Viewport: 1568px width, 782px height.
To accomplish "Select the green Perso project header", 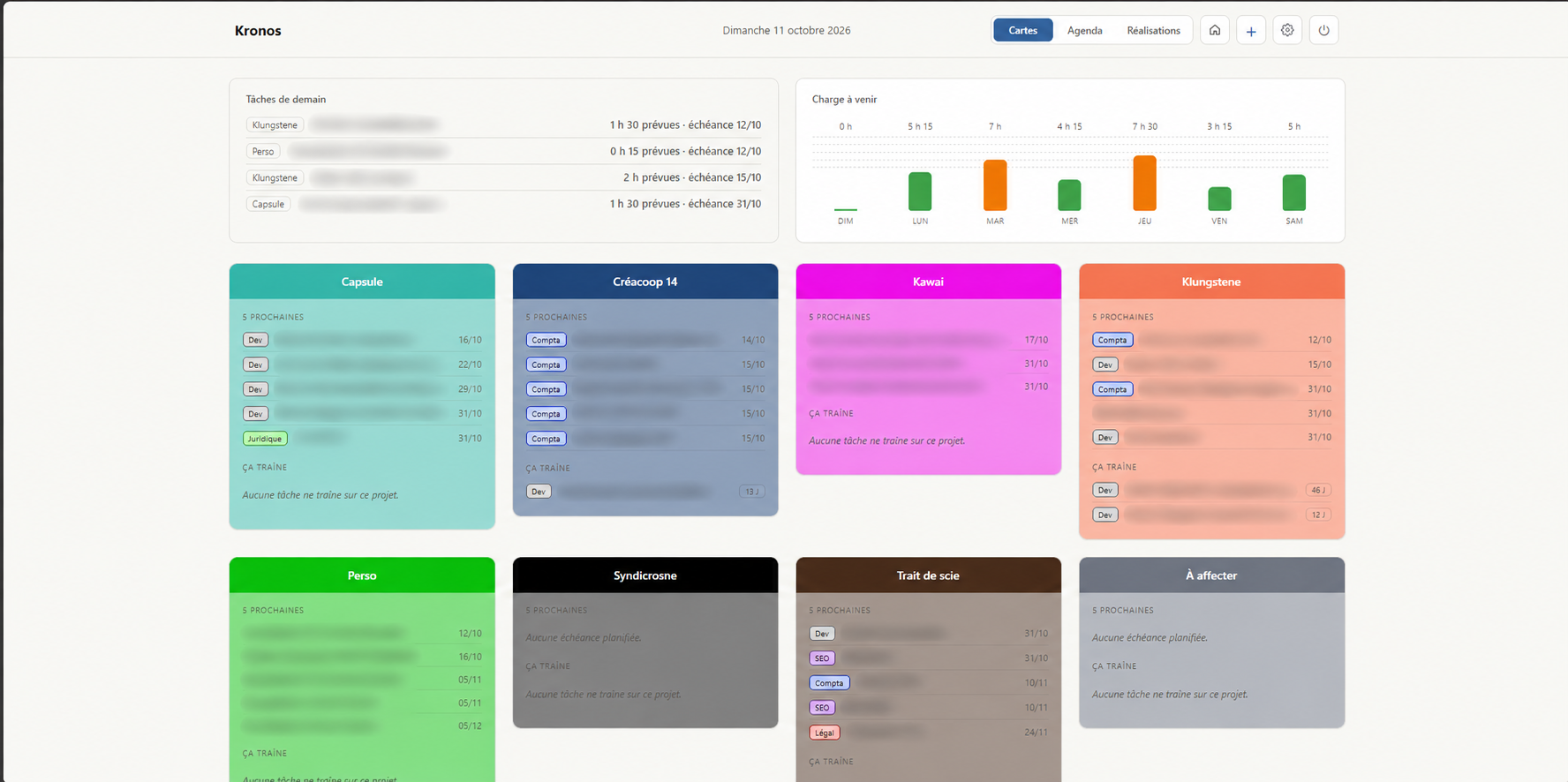I will tap(362, 575).
